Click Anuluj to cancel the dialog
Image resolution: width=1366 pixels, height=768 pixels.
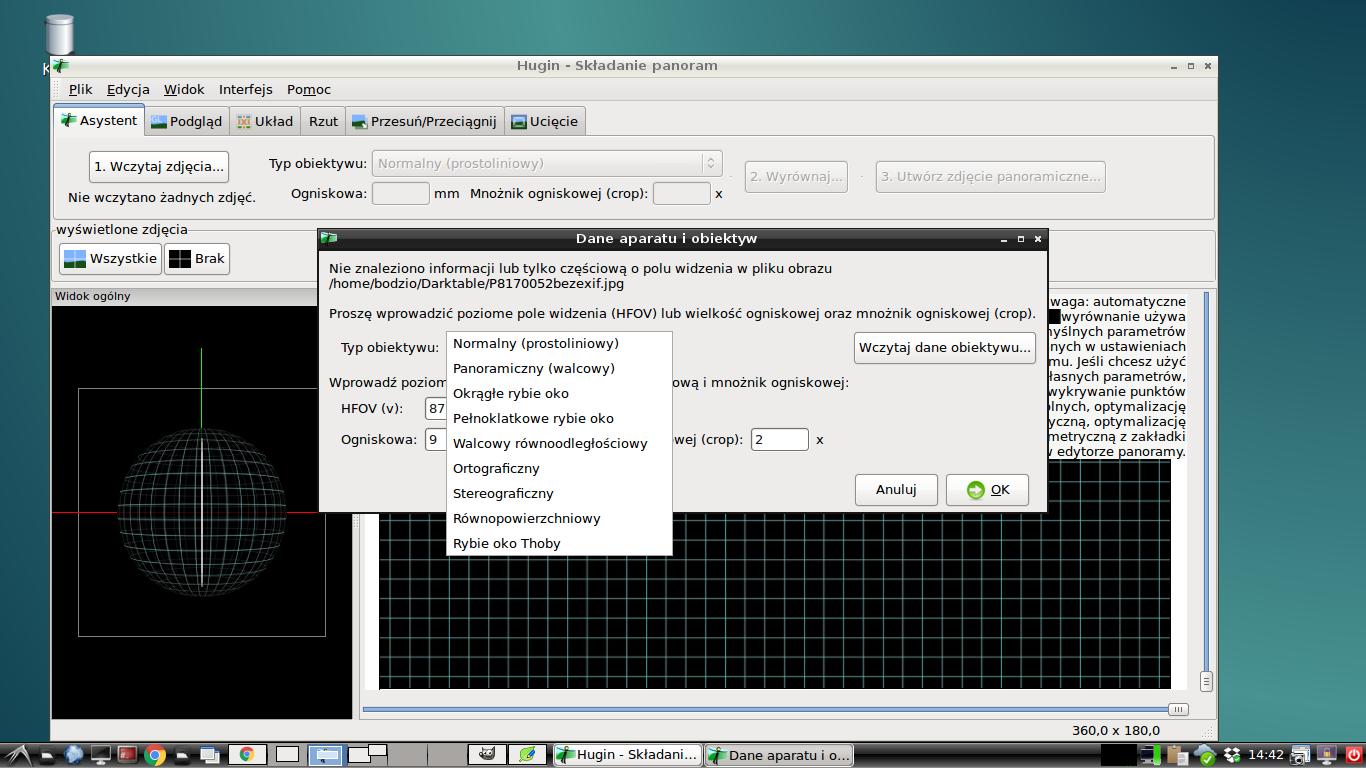[895, 490]
